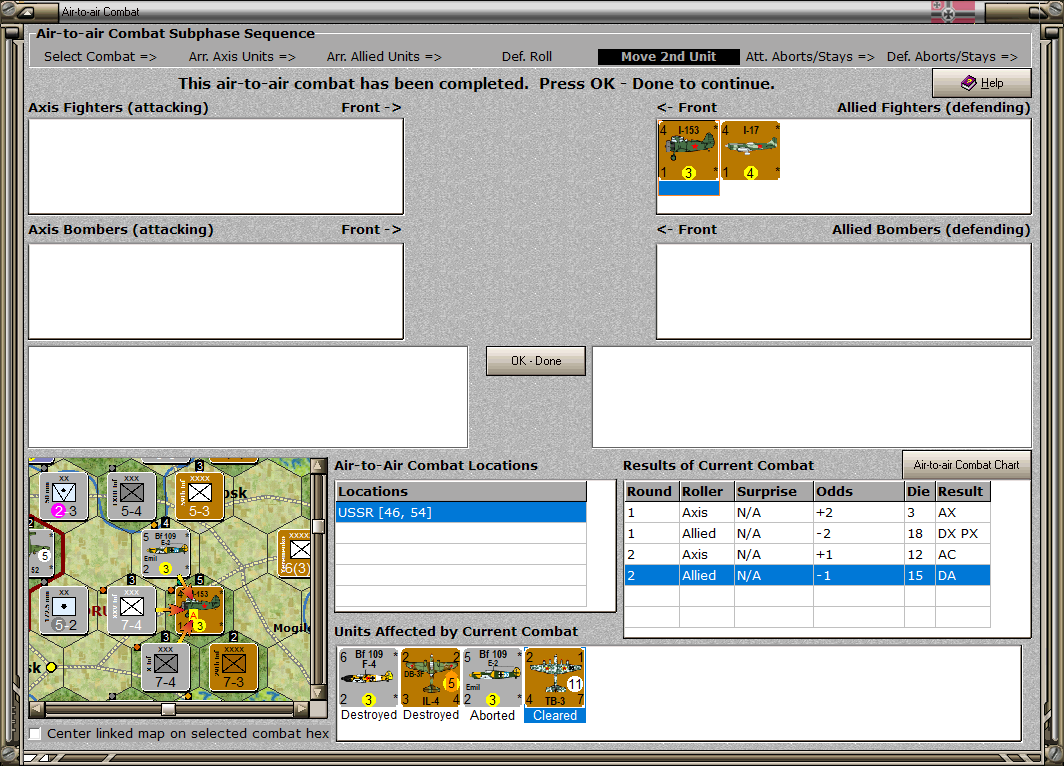Open the Air-to-air Combat Chart
The image size is (1064, 766).
[x=966, y=465]
